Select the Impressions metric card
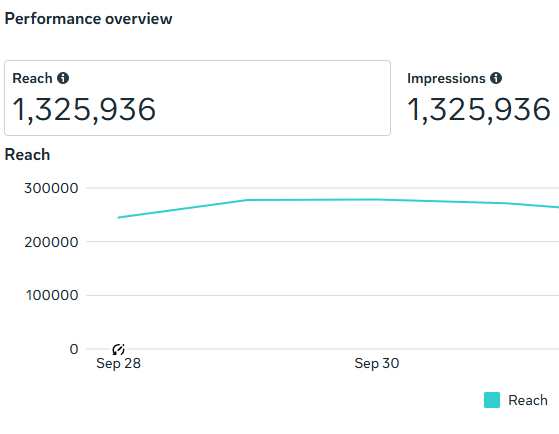The width and height of the screenshot is (559, 434). tap(479, 98)
